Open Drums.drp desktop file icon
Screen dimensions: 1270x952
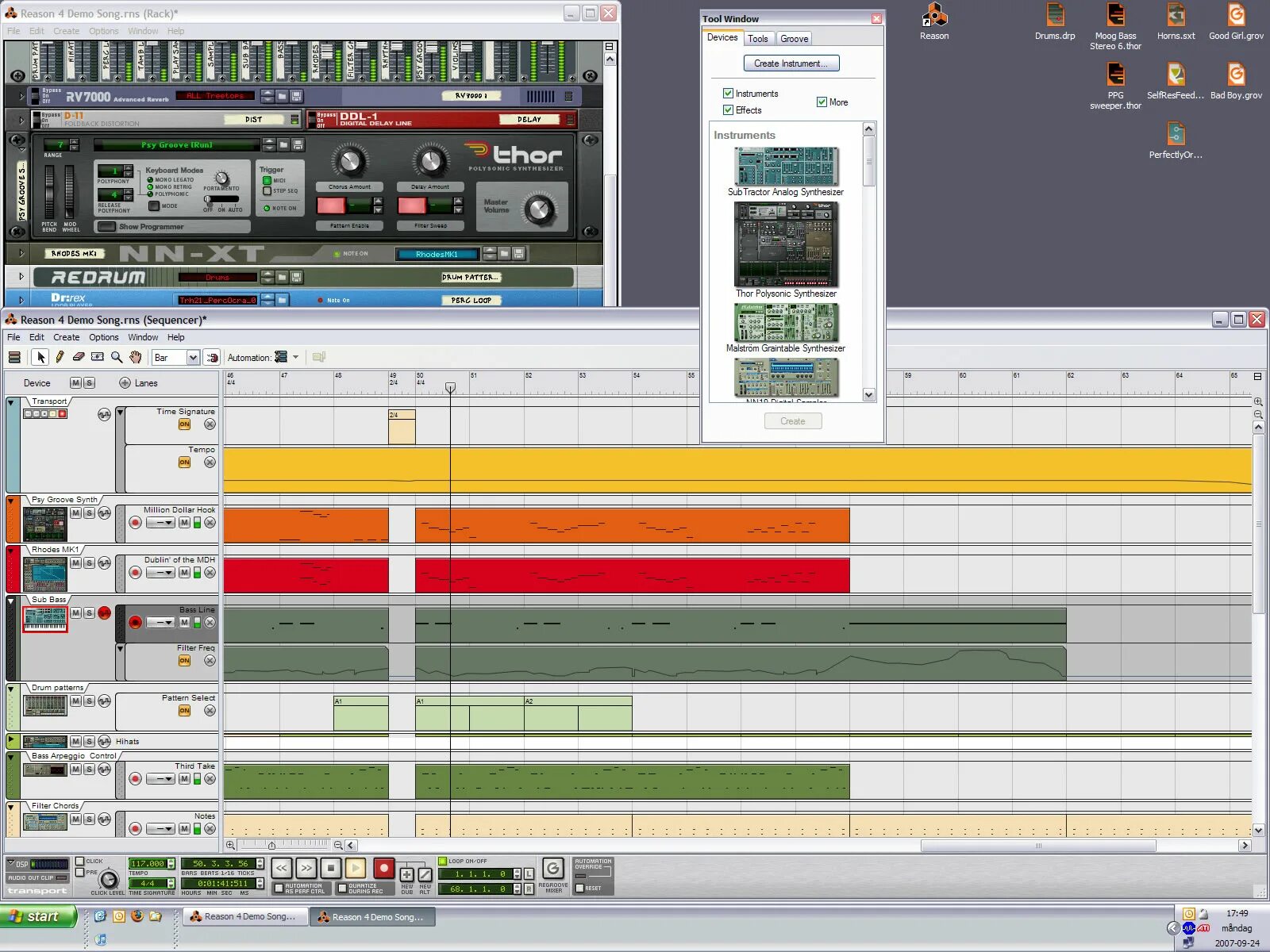pyautogui.click(x=1055, y=16)
